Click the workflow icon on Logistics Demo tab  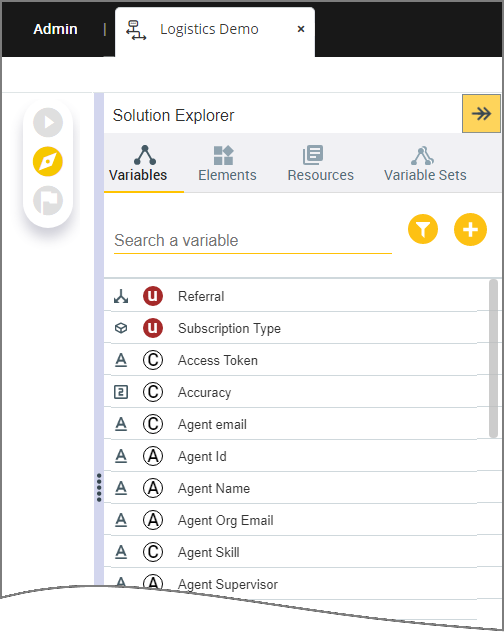136,30
